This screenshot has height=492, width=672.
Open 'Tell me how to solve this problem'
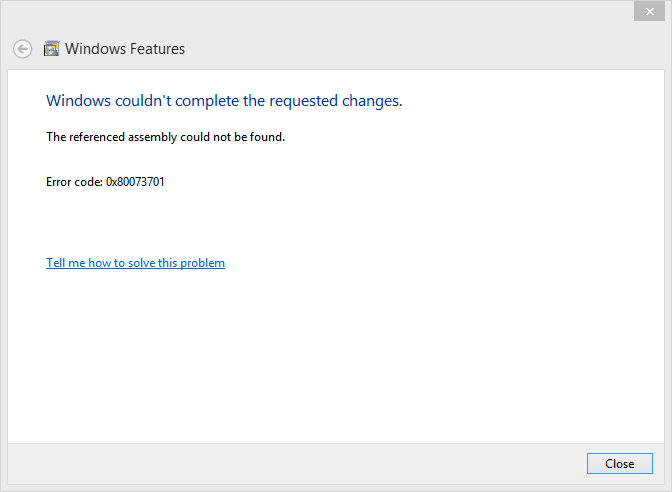[135, 263]
